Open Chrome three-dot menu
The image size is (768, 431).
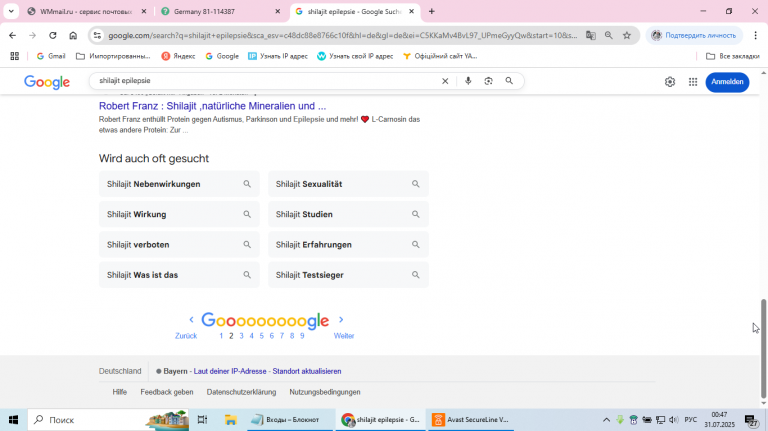pos(755,35)
